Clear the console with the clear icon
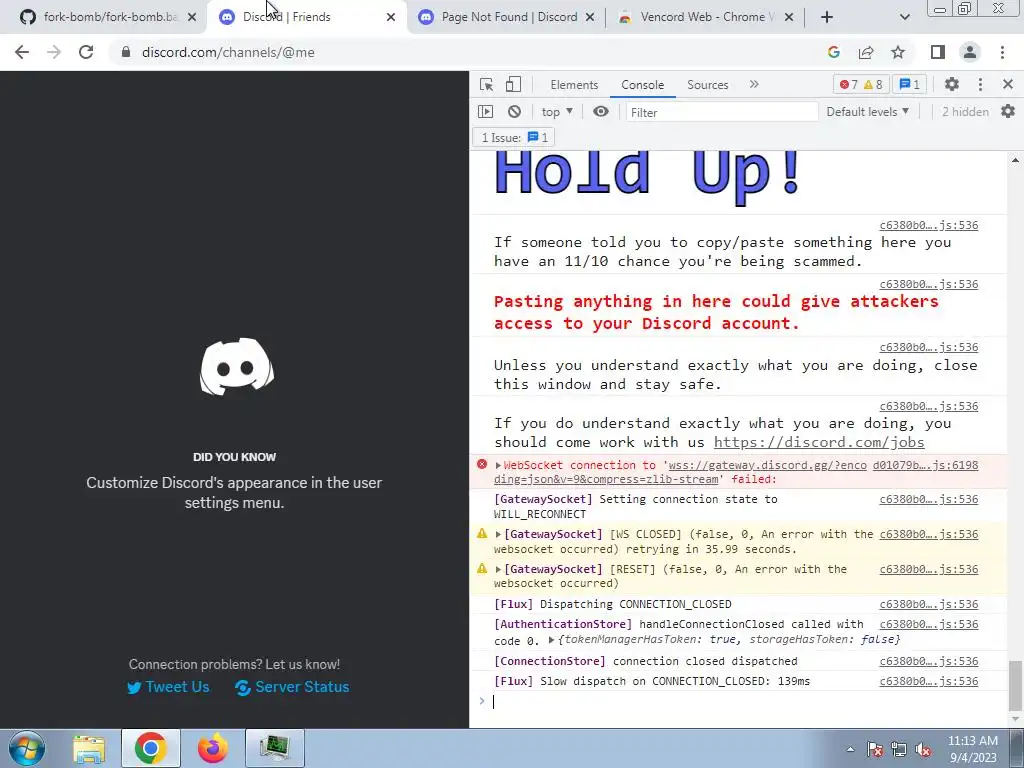 [515, 112]
